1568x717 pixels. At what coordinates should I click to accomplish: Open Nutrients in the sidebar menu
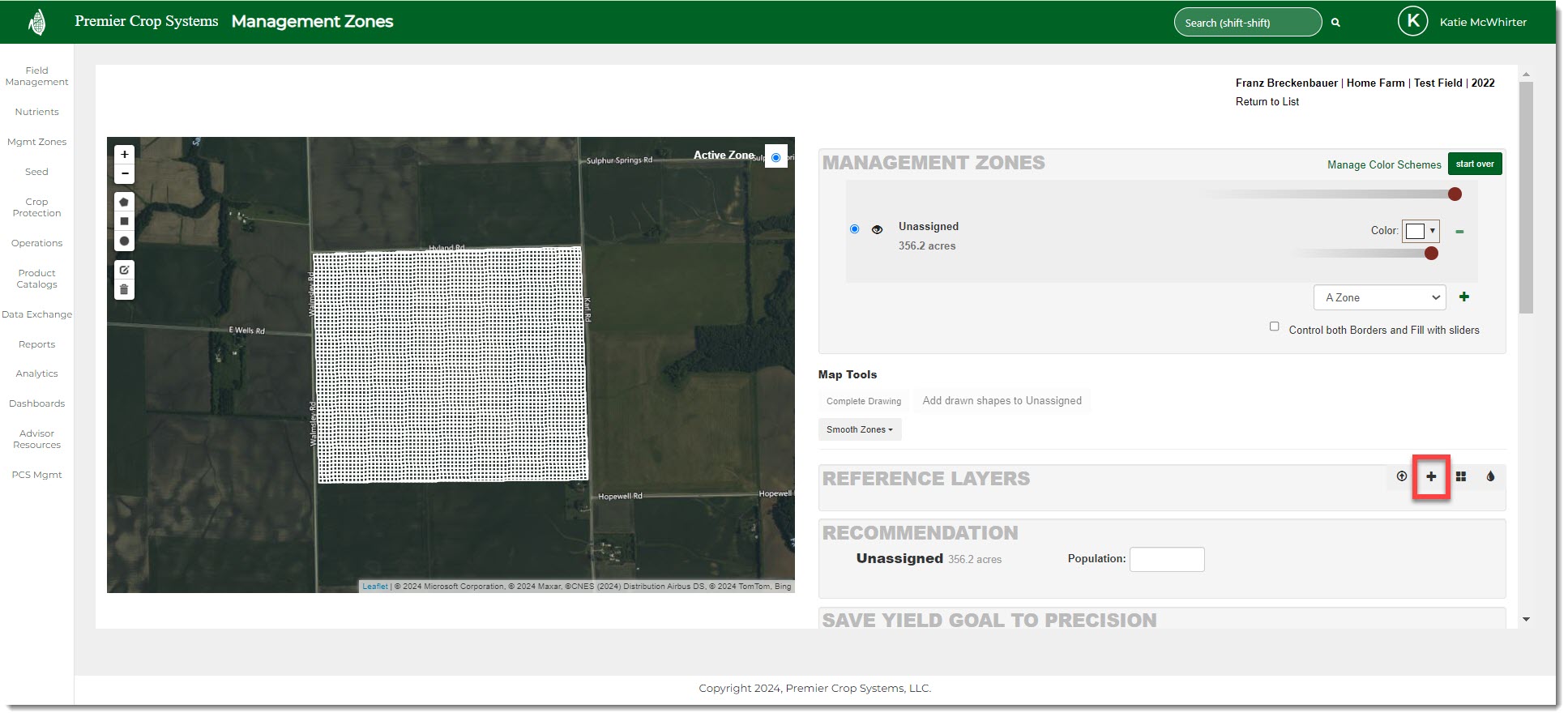tap(36, 112)
